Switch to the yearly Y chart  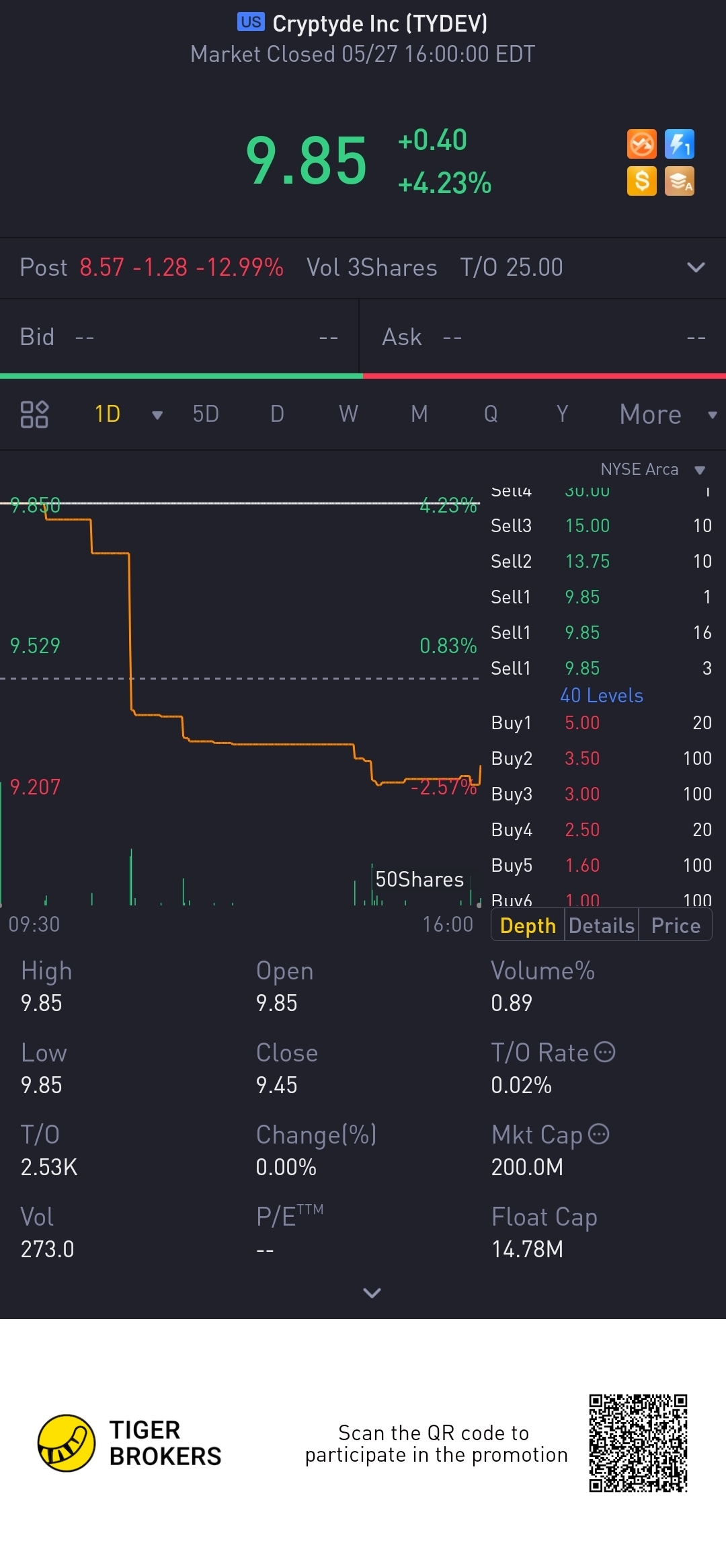click(563, 414)
